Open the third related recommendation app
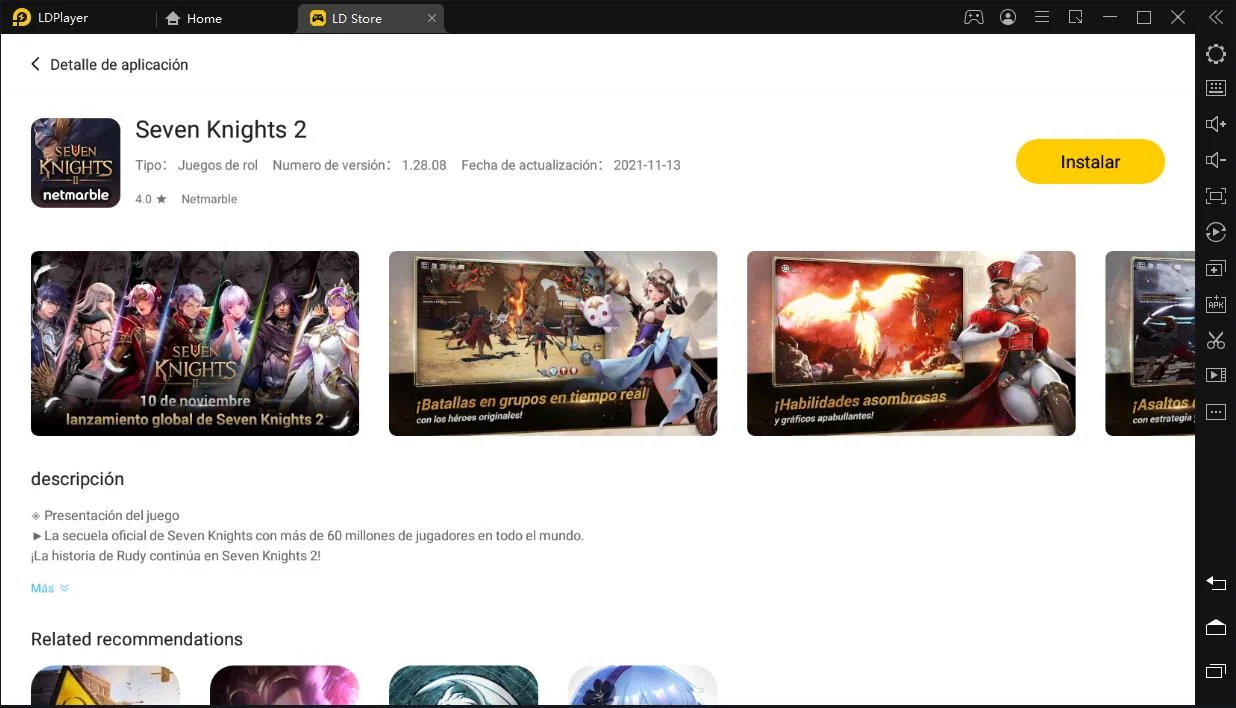1236x708 pixels. 463,686
